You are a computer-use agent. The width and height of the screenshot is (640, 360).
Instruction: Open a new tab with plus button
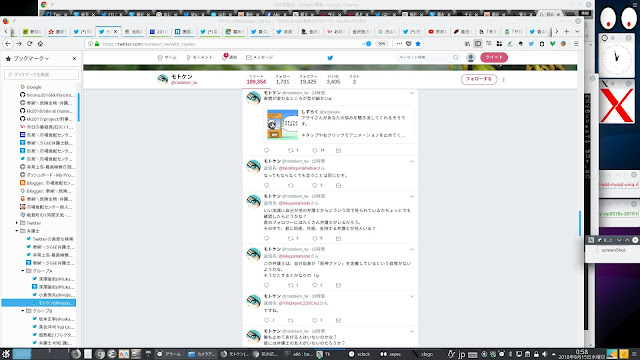(567, 31)
